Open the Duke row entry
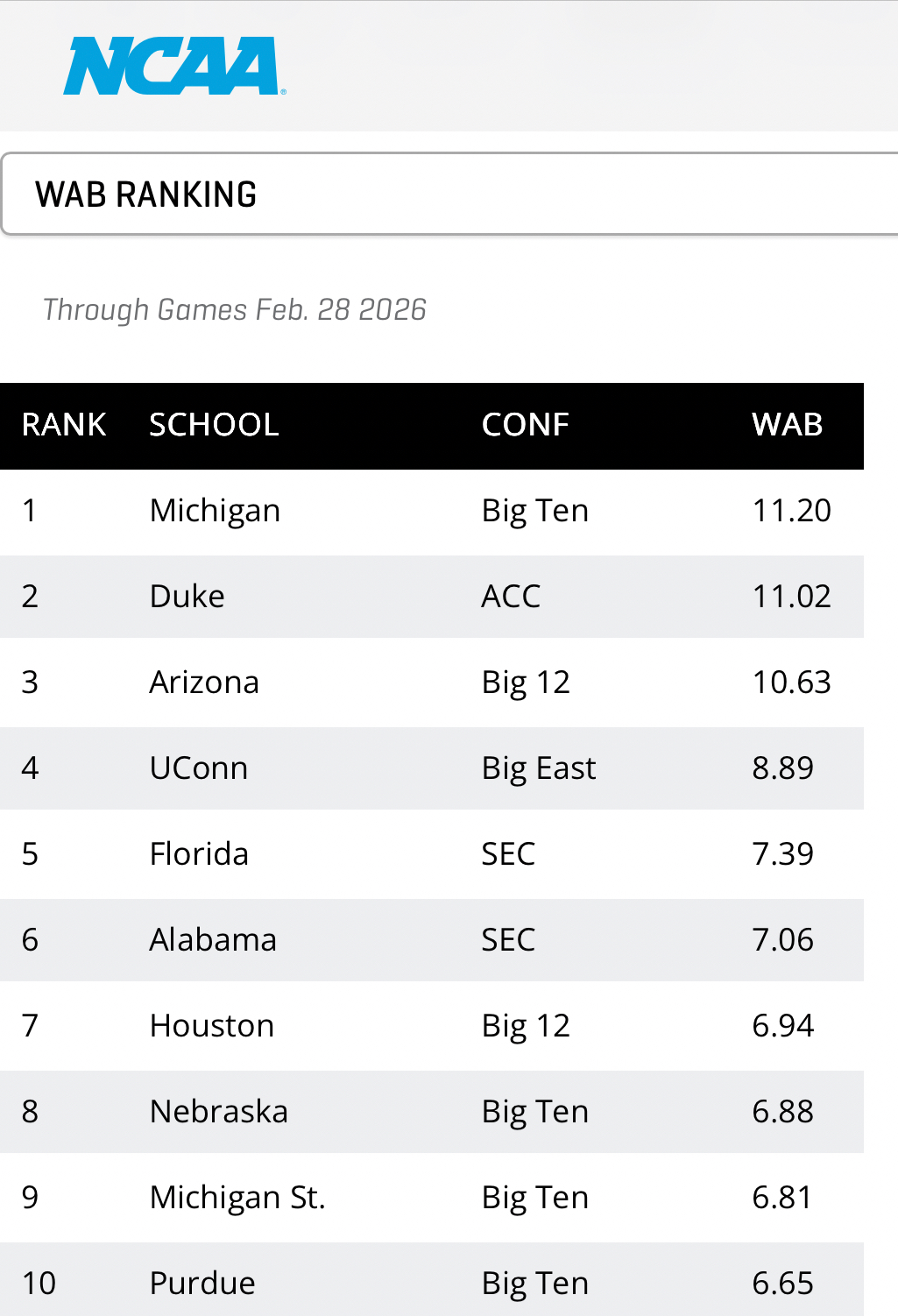 [187, 597]
